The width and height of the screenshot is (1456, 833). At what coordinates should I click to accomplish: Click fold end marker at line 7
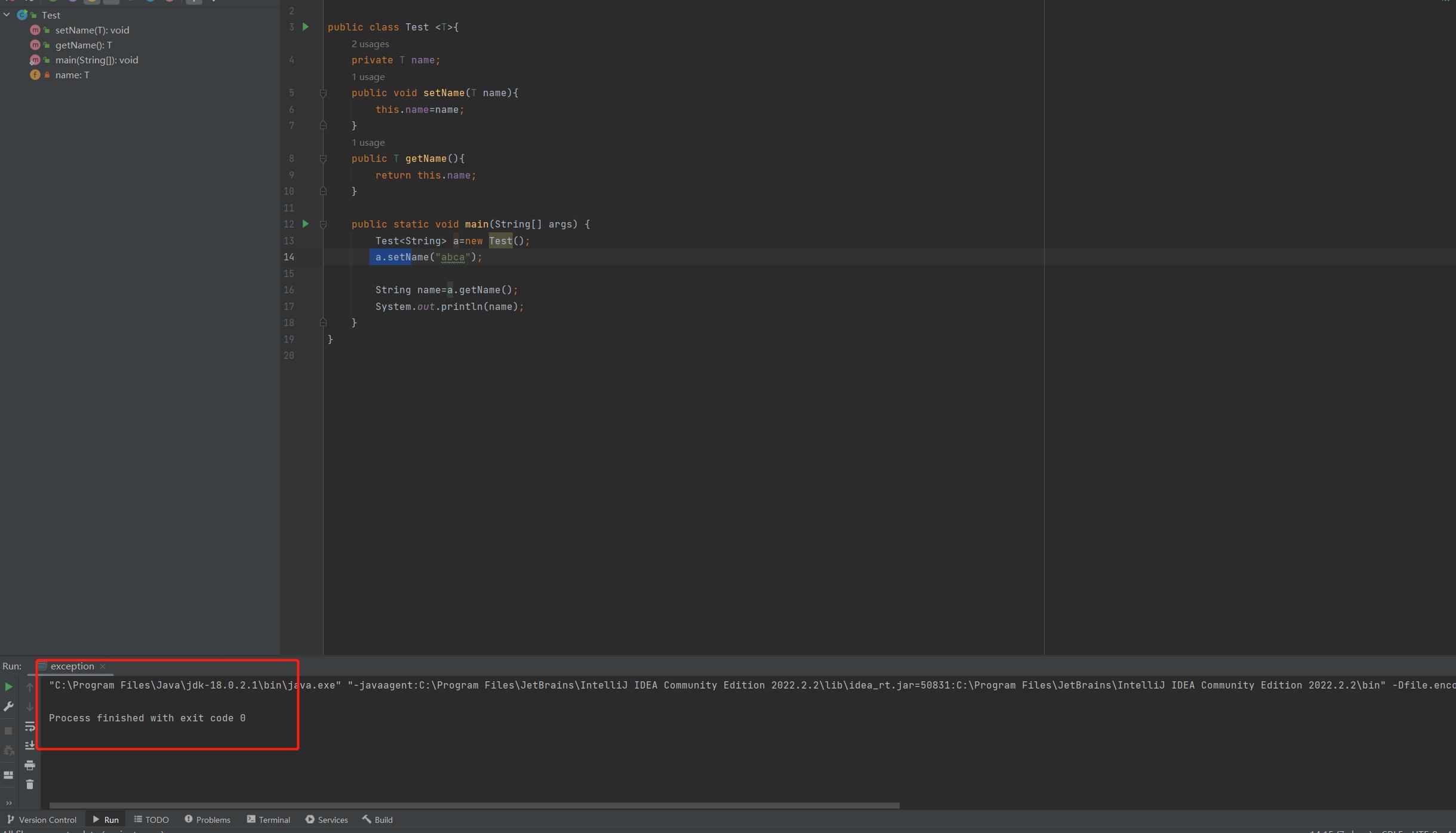click(x=323, y=125)
